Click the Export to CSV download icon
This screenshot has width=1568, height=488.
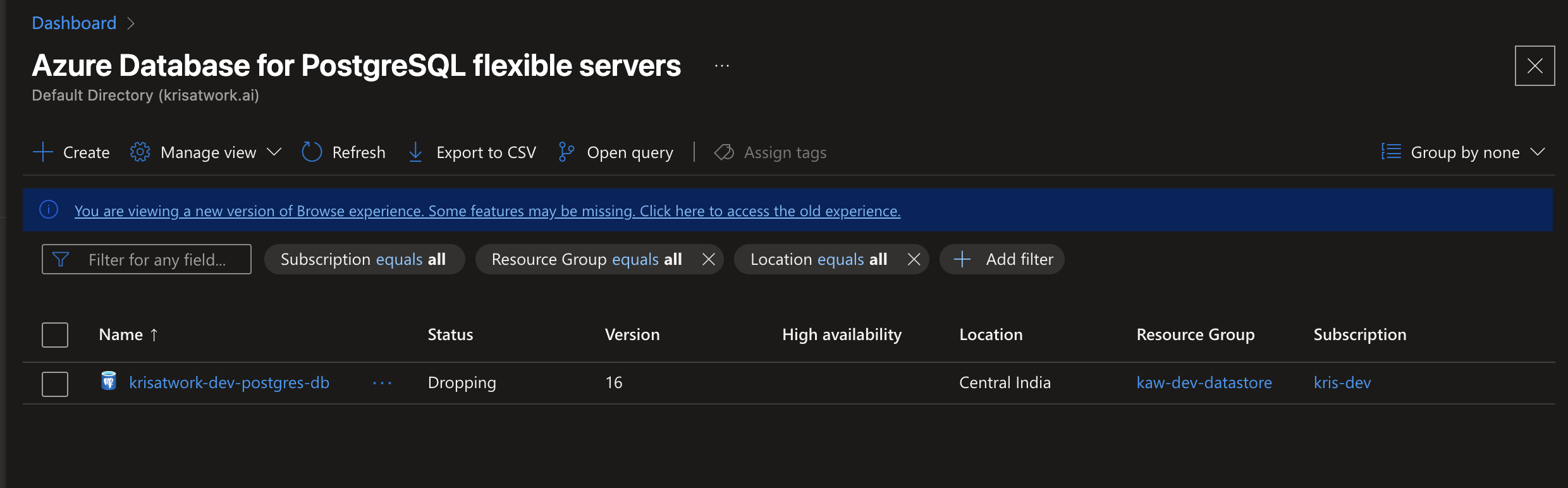pos(415,152)
